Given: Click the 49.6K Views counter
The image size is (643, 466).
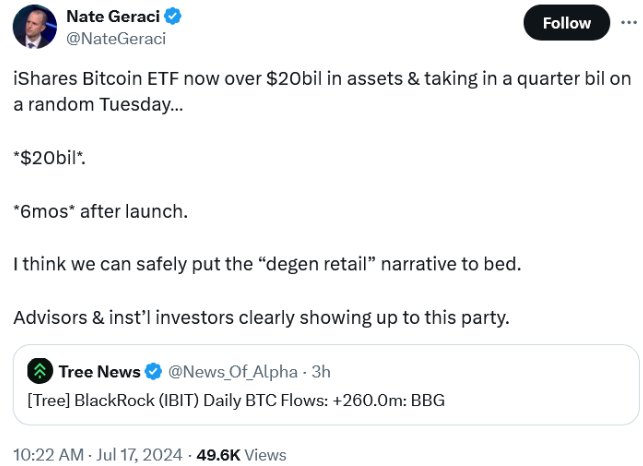Looking at the screenshot, I should point(242,455).
